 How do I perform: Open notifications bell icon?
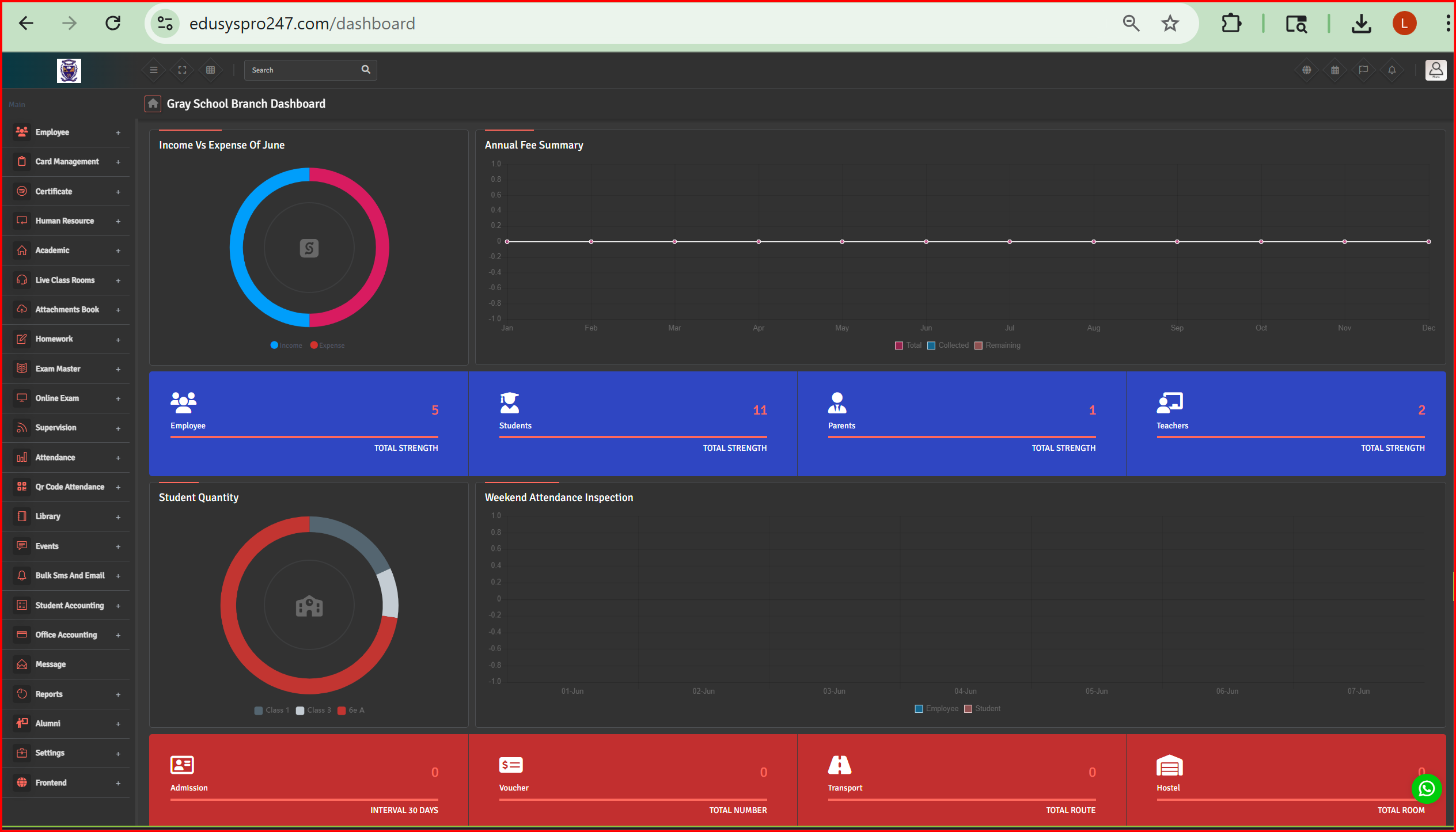point(1392,70)
